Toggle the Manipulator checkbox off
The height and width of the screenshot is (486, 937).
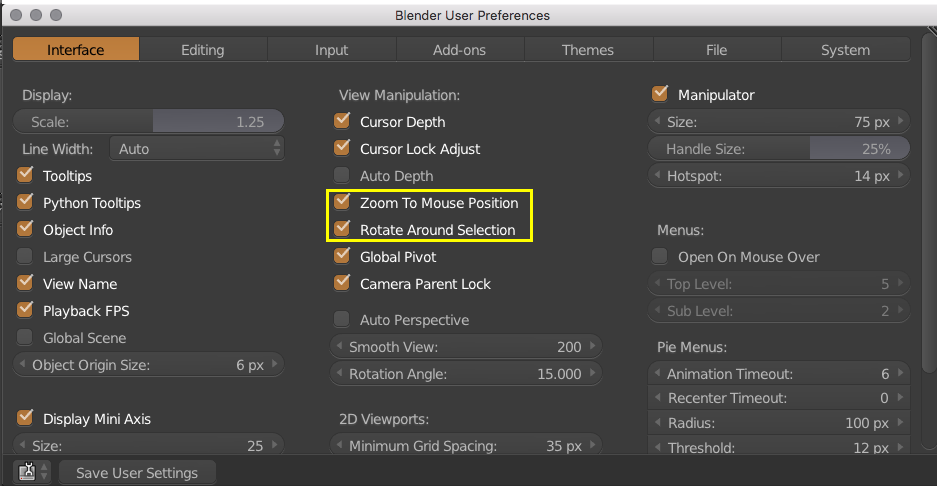[660, 95]
